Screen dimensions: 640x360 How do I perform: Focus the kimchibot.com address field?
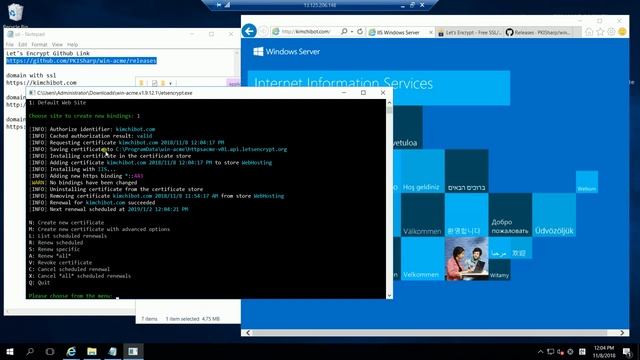(x=306, y=31)
